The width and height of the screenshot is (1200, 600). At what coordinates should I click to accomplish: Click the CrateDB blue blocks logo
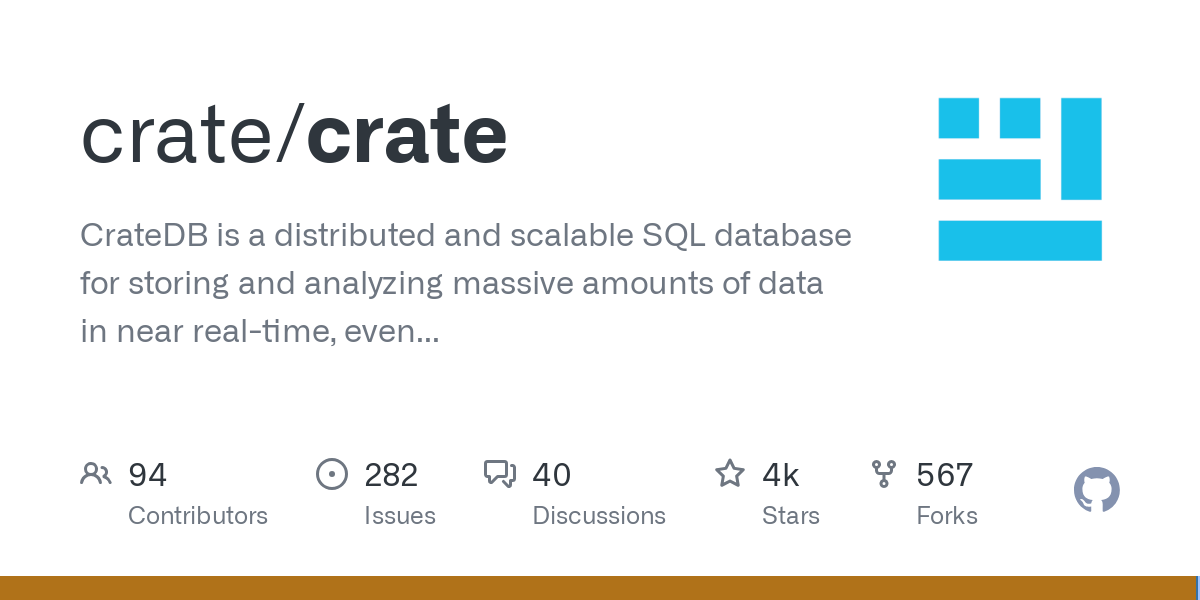point(1019,179)
